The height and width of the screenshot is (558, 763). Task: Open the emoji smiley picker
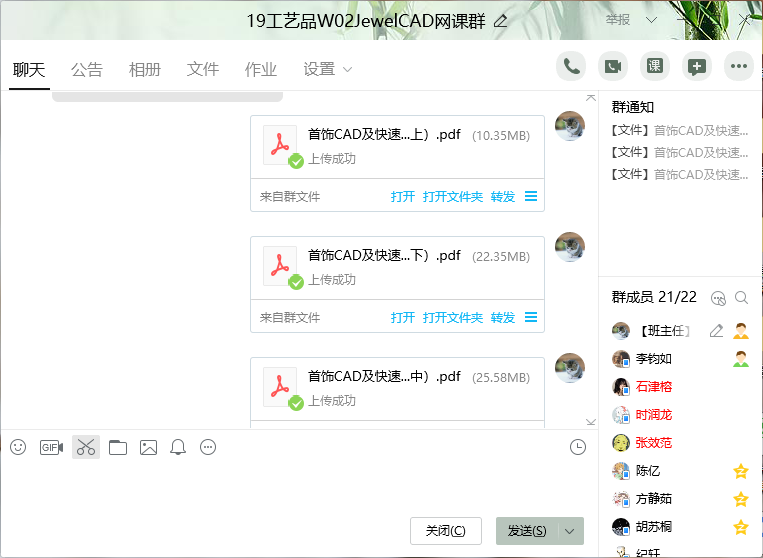[18, 447]
